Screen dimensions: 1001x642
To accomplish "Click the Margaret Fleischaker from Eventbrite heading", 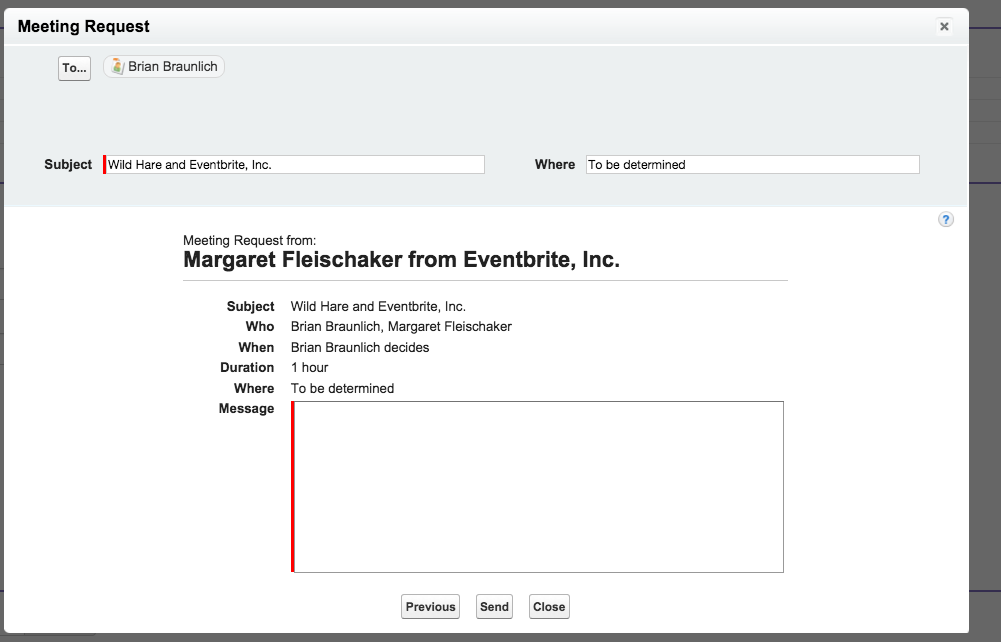I will (401, 260).
